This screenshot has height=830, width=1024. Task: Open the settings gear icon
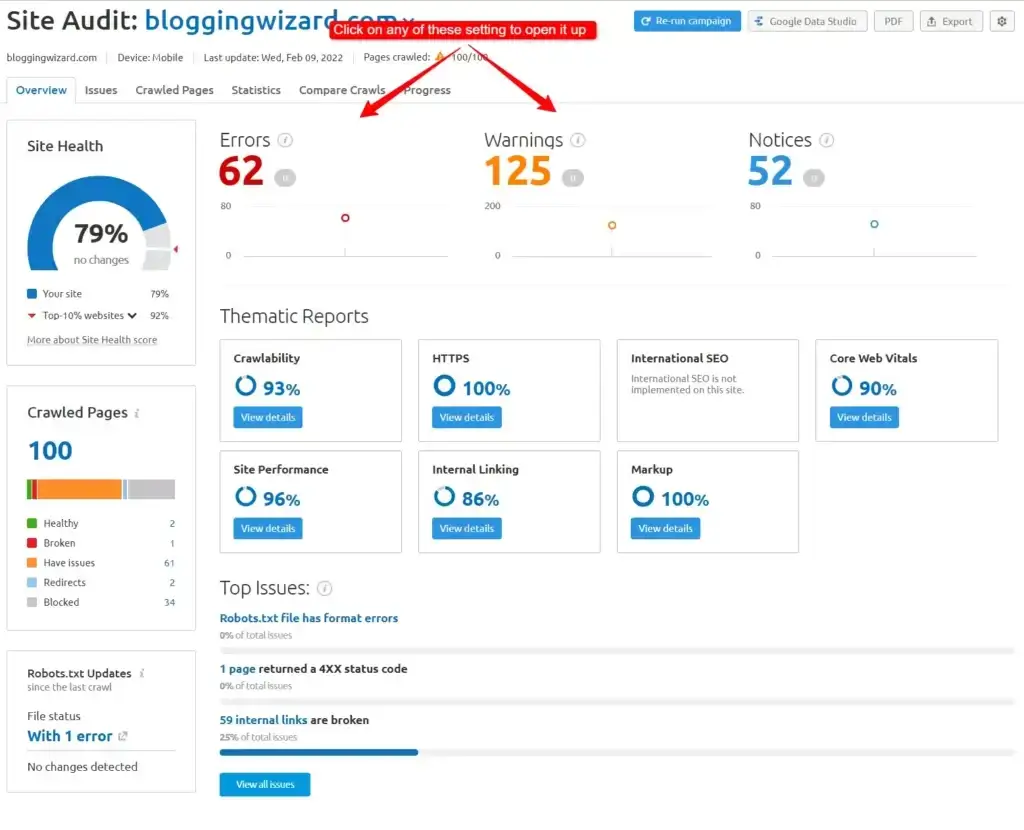point(1002,20)
